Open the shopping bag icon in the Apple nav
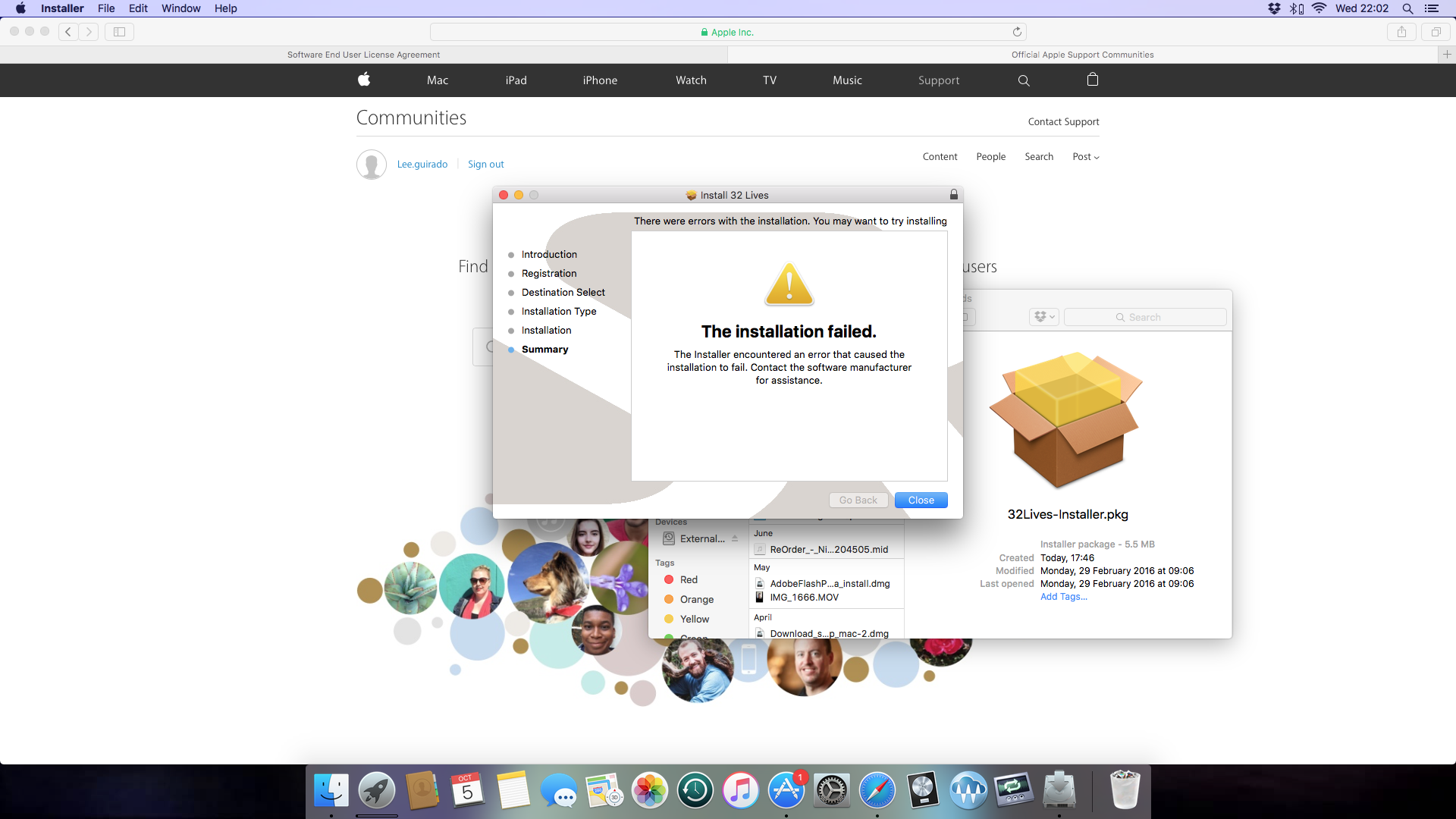The width and height of the screenshot is (1456, 819). pyautogui.click(x=1093, y=80)
